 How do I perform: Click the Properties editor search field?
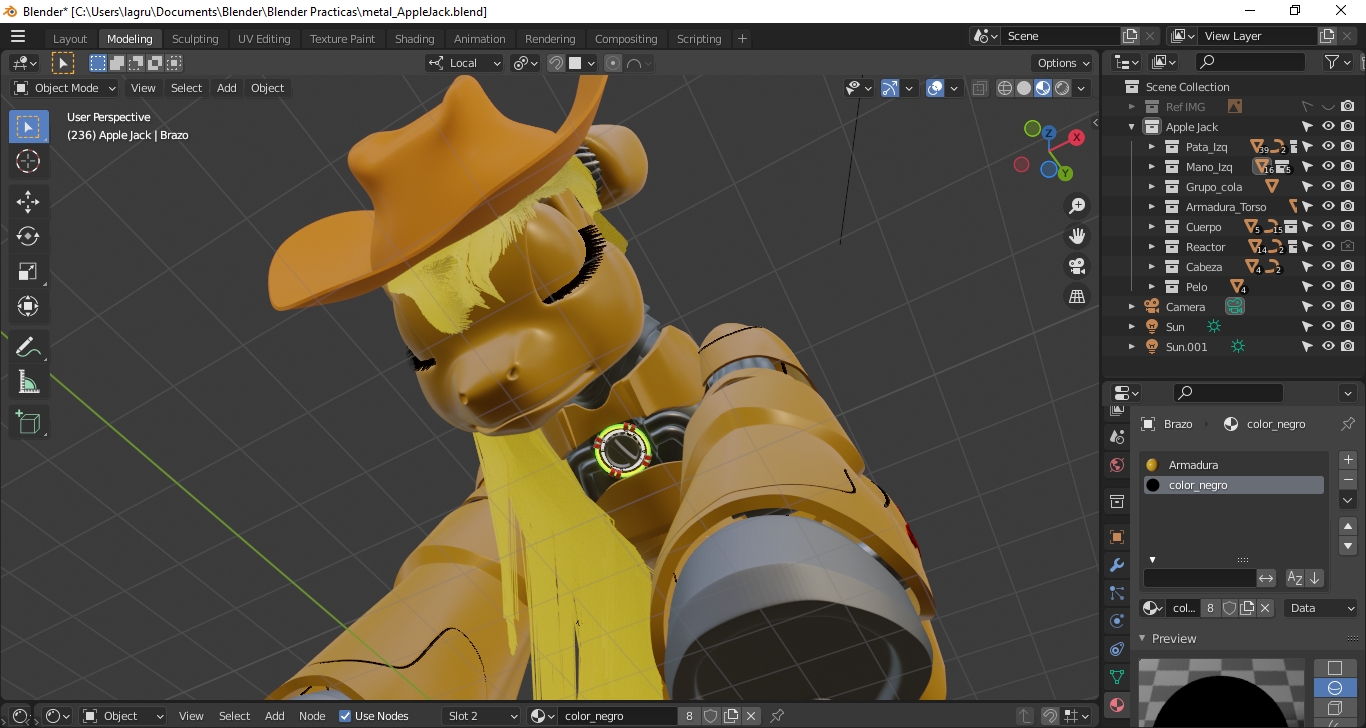point(1228,393)
